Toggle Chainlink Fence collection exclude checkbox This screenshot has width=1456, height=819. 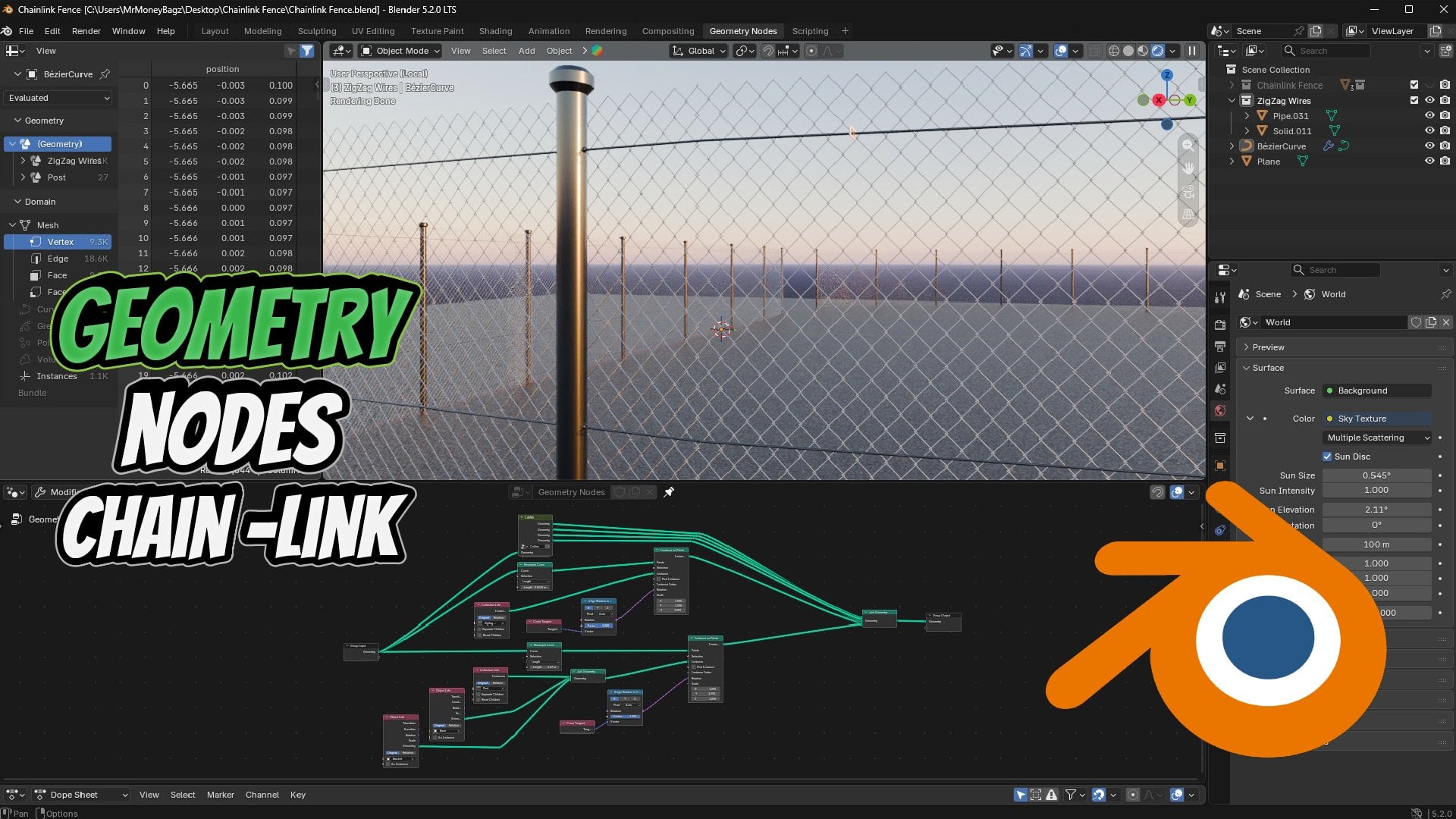coord(1414,85)
